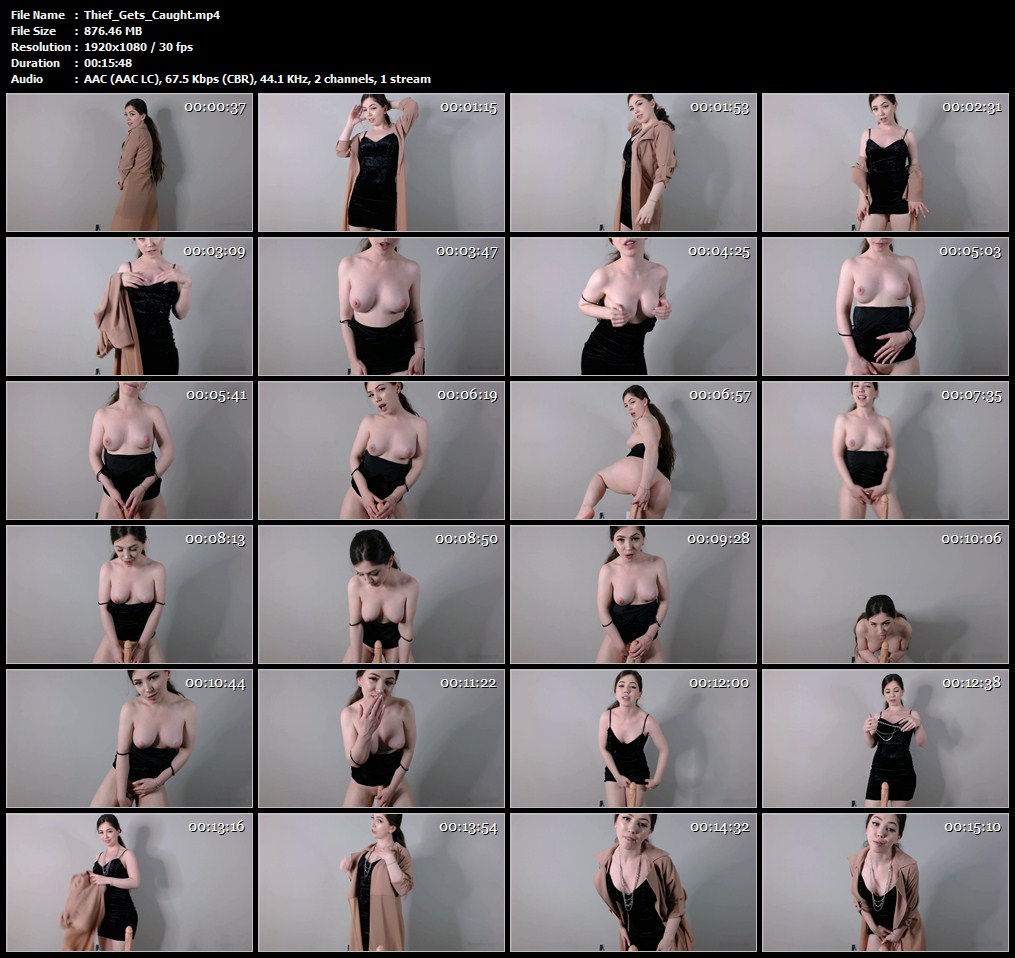Pick the frame stamped 00:14:32
Screen dimensions: 1015x958
click(x=633, y=882)
